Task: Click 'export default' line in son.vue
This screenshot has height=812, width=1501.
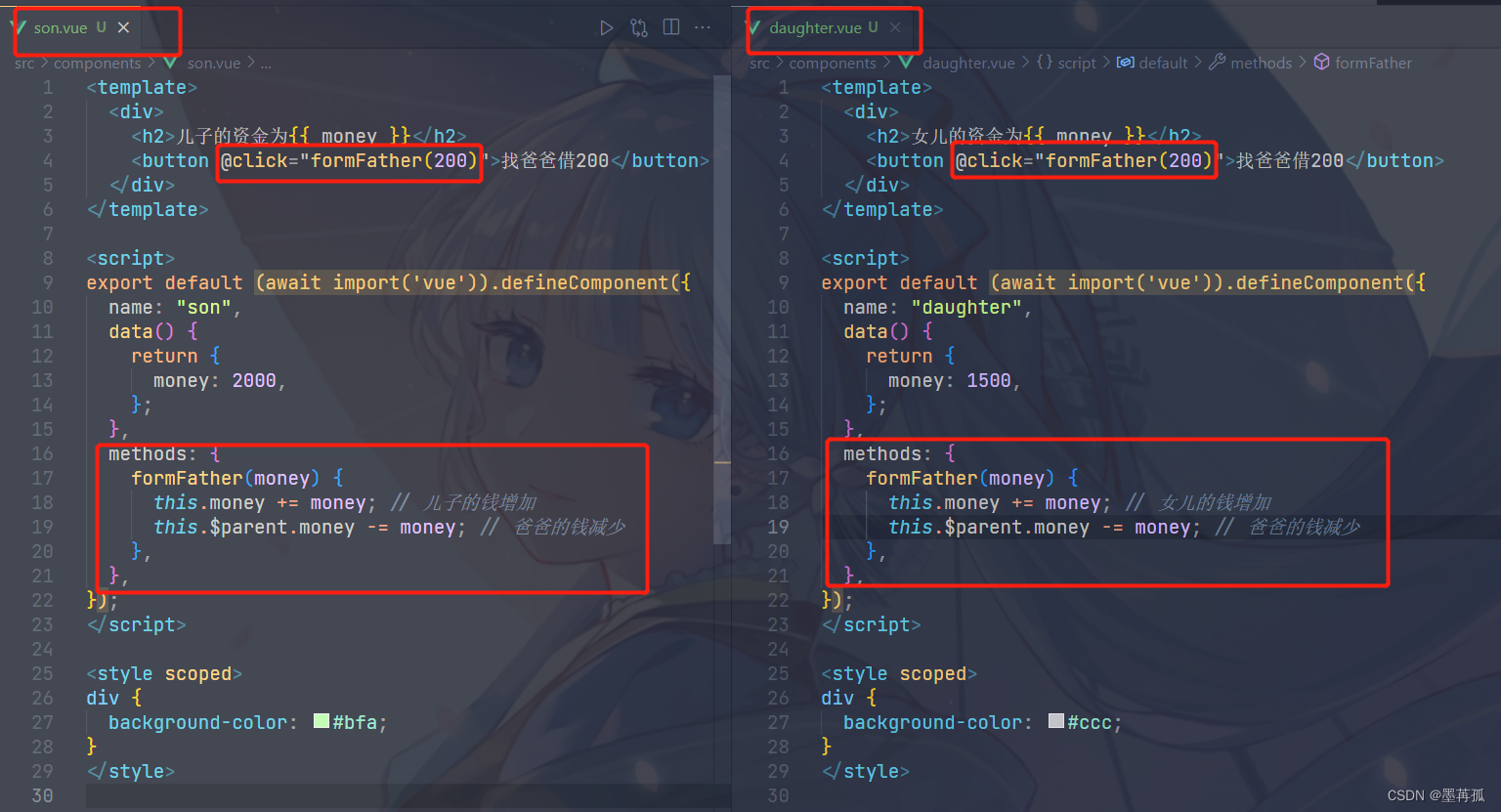Action: 389,282
